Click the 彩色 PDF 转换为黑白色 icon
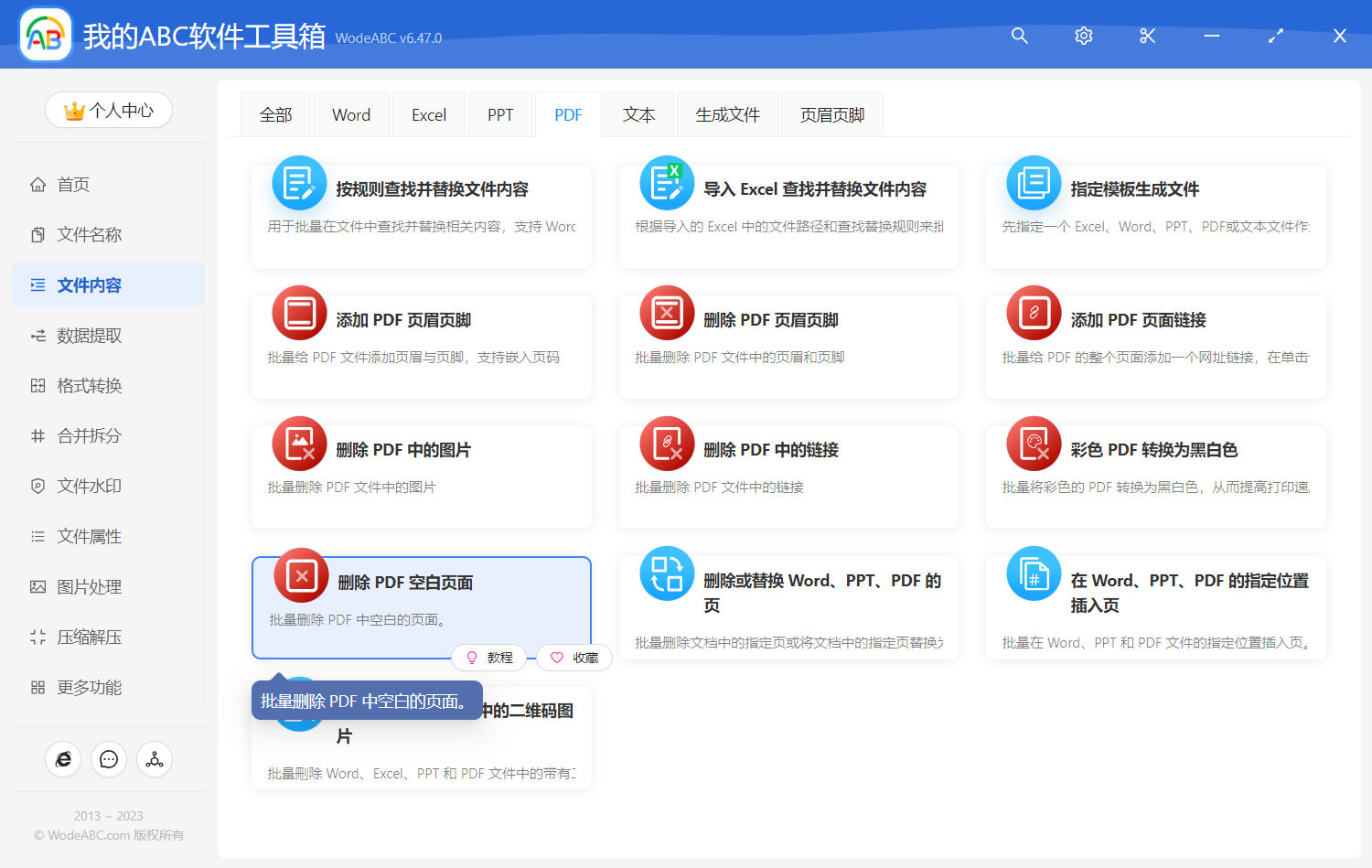The height and width of the screenshot is (868, 1372). pos(1033,443)
